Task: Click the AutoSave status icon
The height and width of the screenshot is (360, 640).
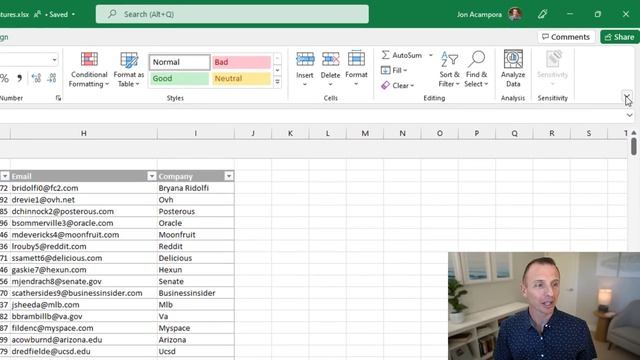Action: click(38, 14)
